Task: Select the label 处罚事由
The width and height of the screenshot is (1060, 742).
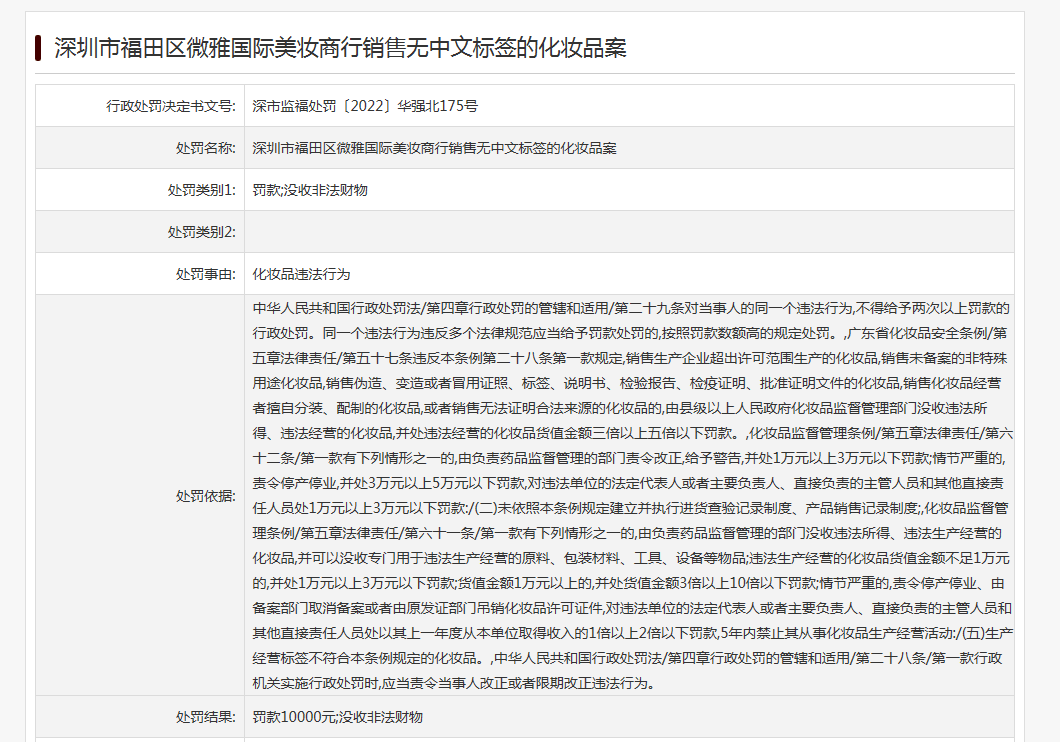Action: point(206,274)
